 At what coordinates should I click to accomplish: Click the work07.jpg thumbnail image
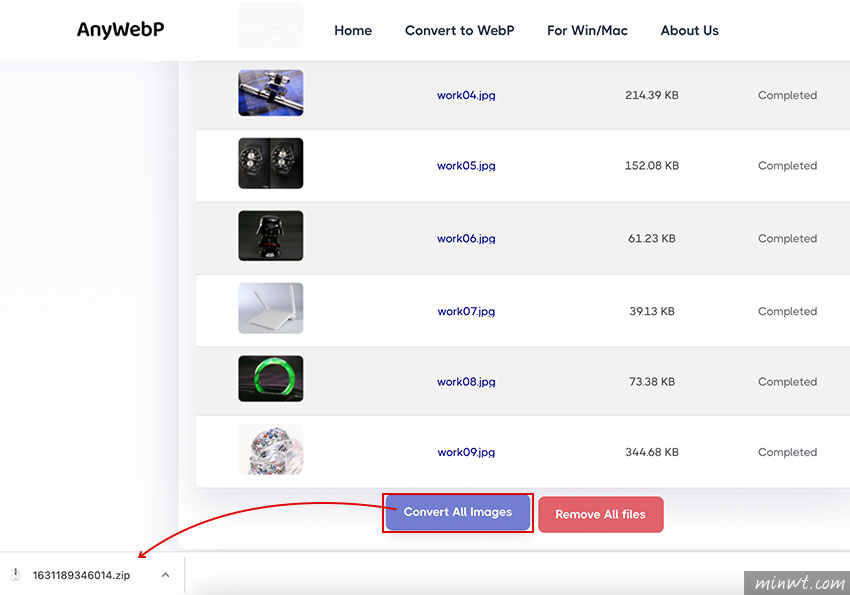coord(271,308)
